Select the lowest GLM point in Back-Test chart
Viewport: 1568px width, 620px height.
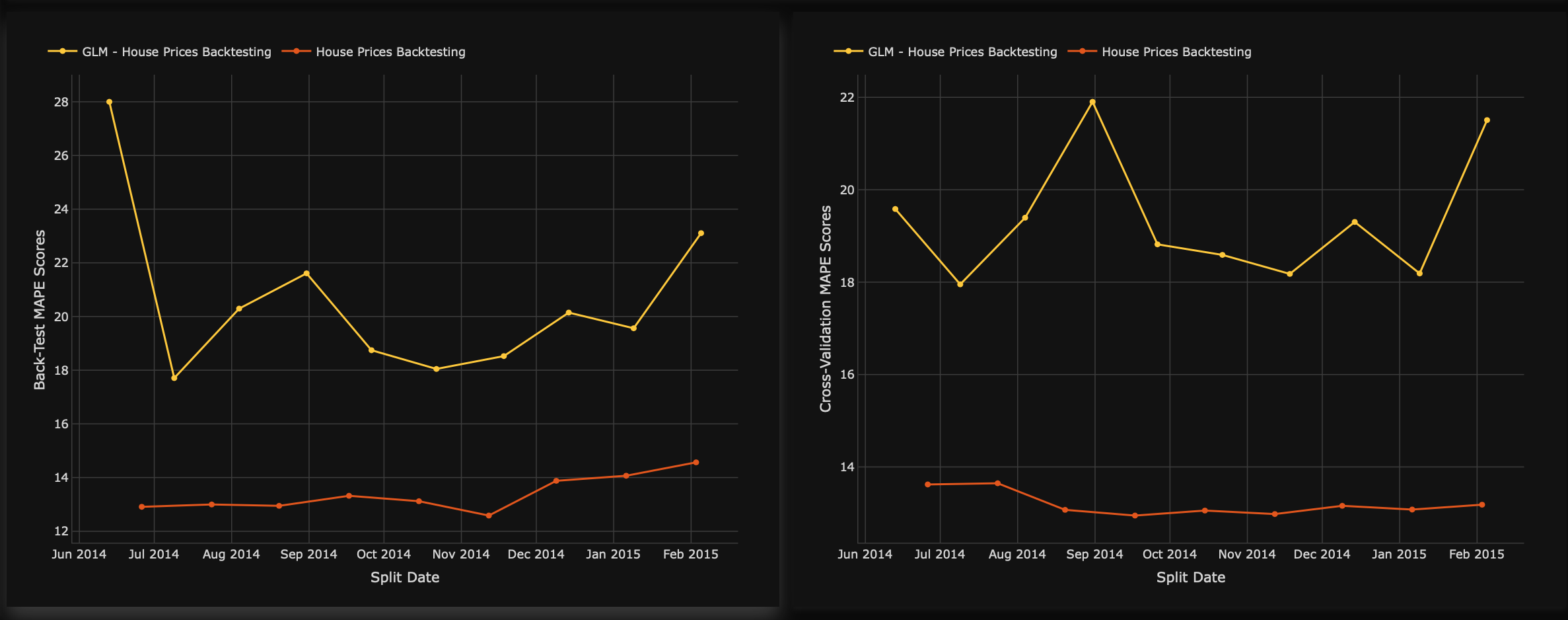coord(174,378)
